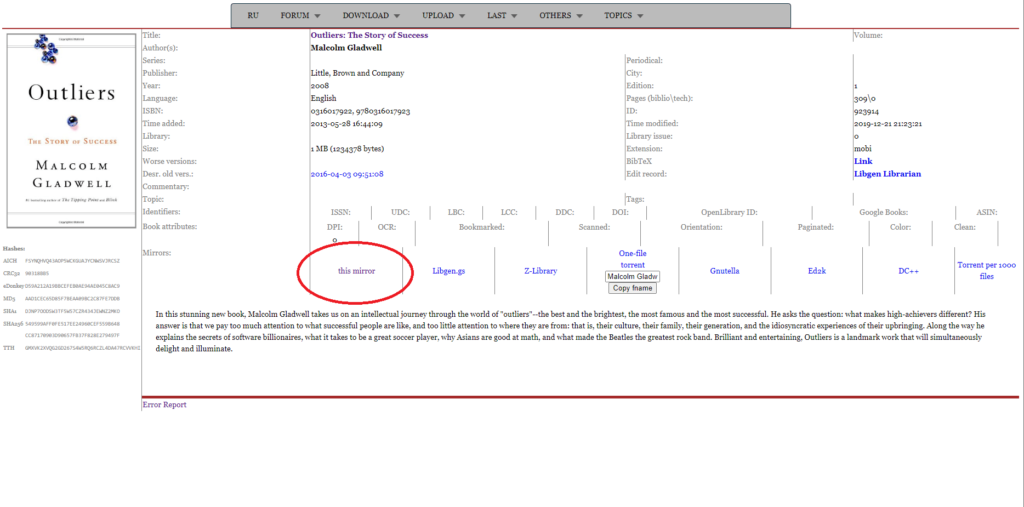Click the Google Books identifier label
The width and height of the screenshot is (1024, 507).
pyautogui.click(x=884, y=212)
